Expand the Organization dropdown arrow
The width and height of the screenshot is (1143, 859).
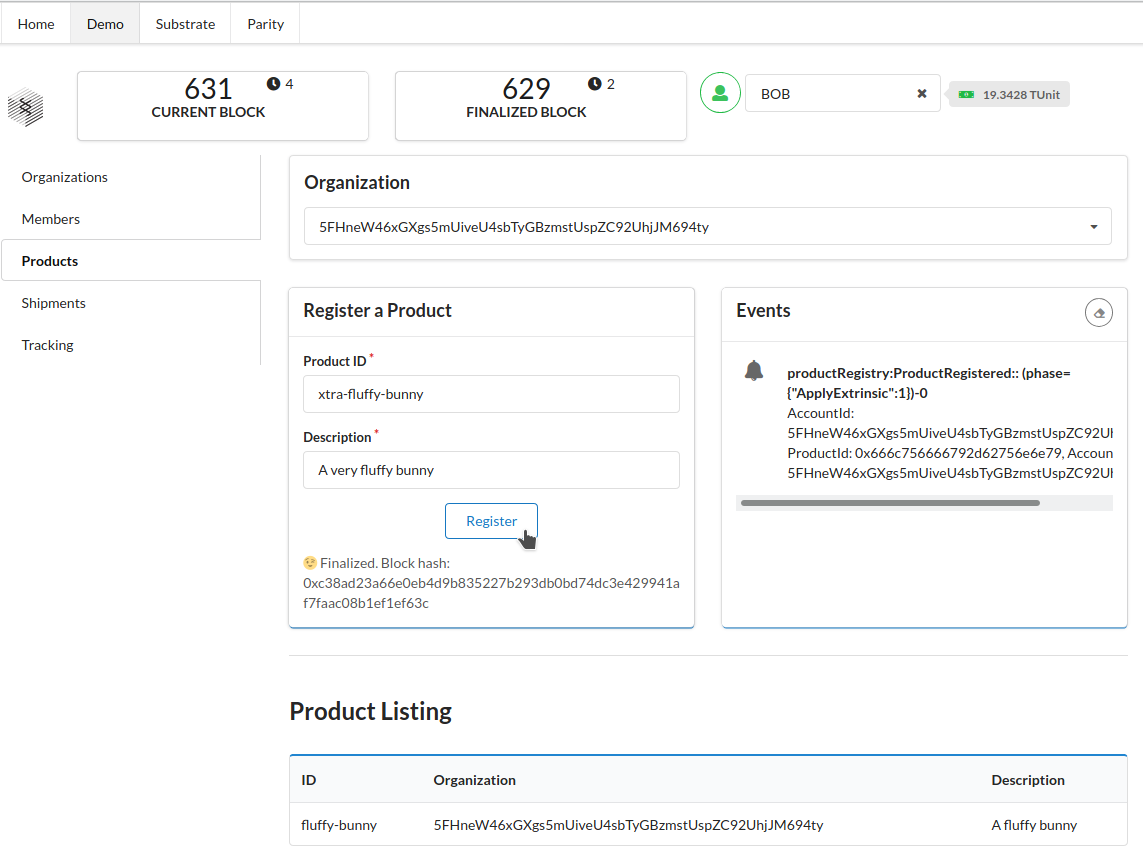pos(1093,227)
